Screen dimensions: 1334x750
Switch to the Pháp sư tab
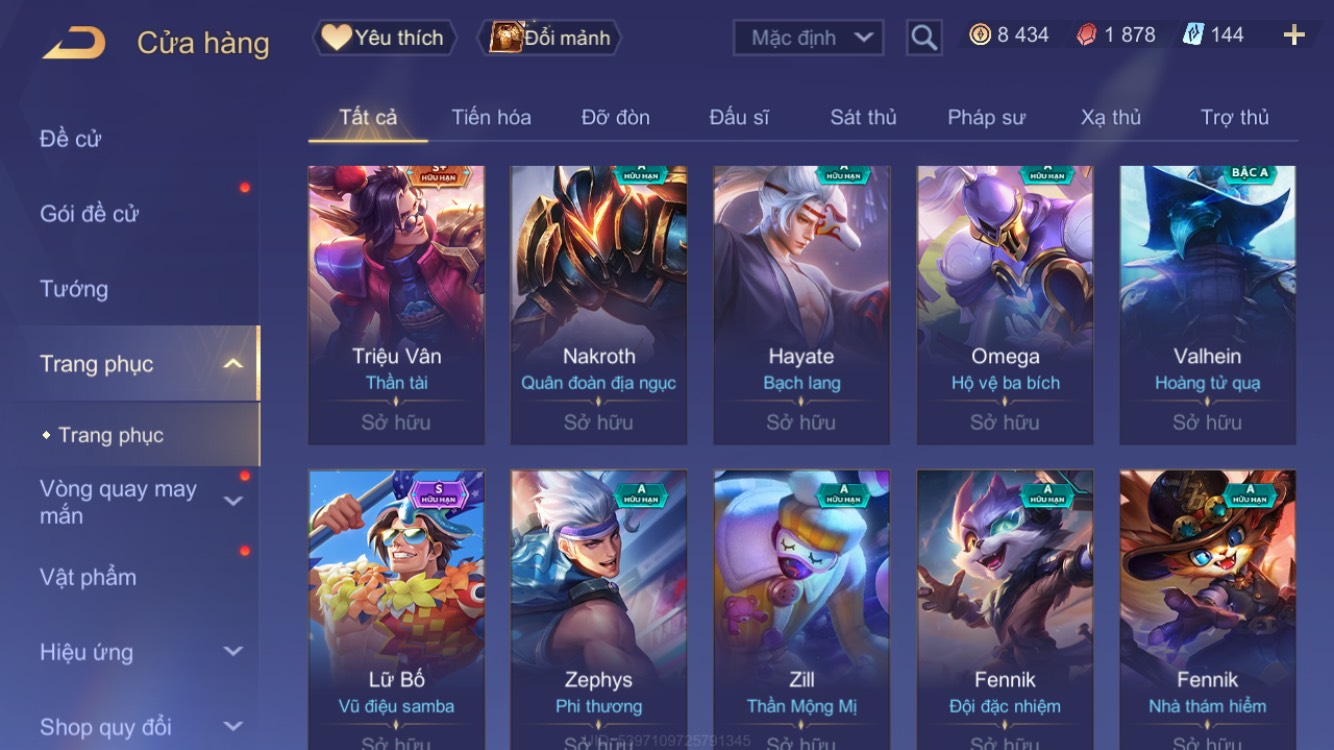coord(986,117)
